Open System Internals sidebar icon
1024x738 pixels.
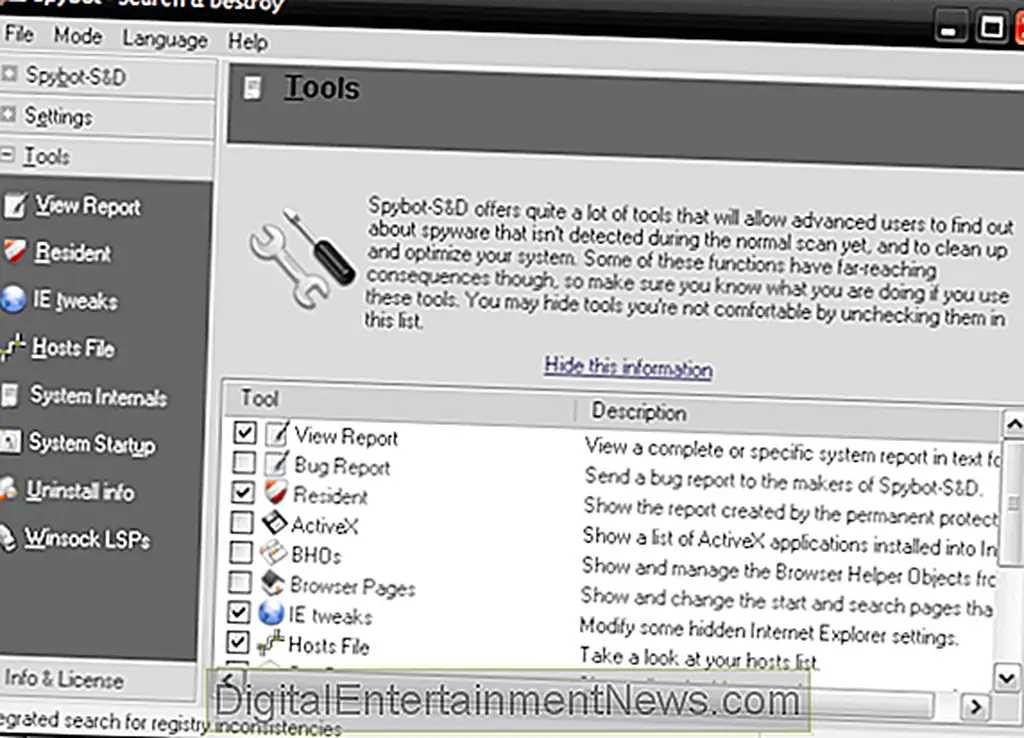click(11, 397)
